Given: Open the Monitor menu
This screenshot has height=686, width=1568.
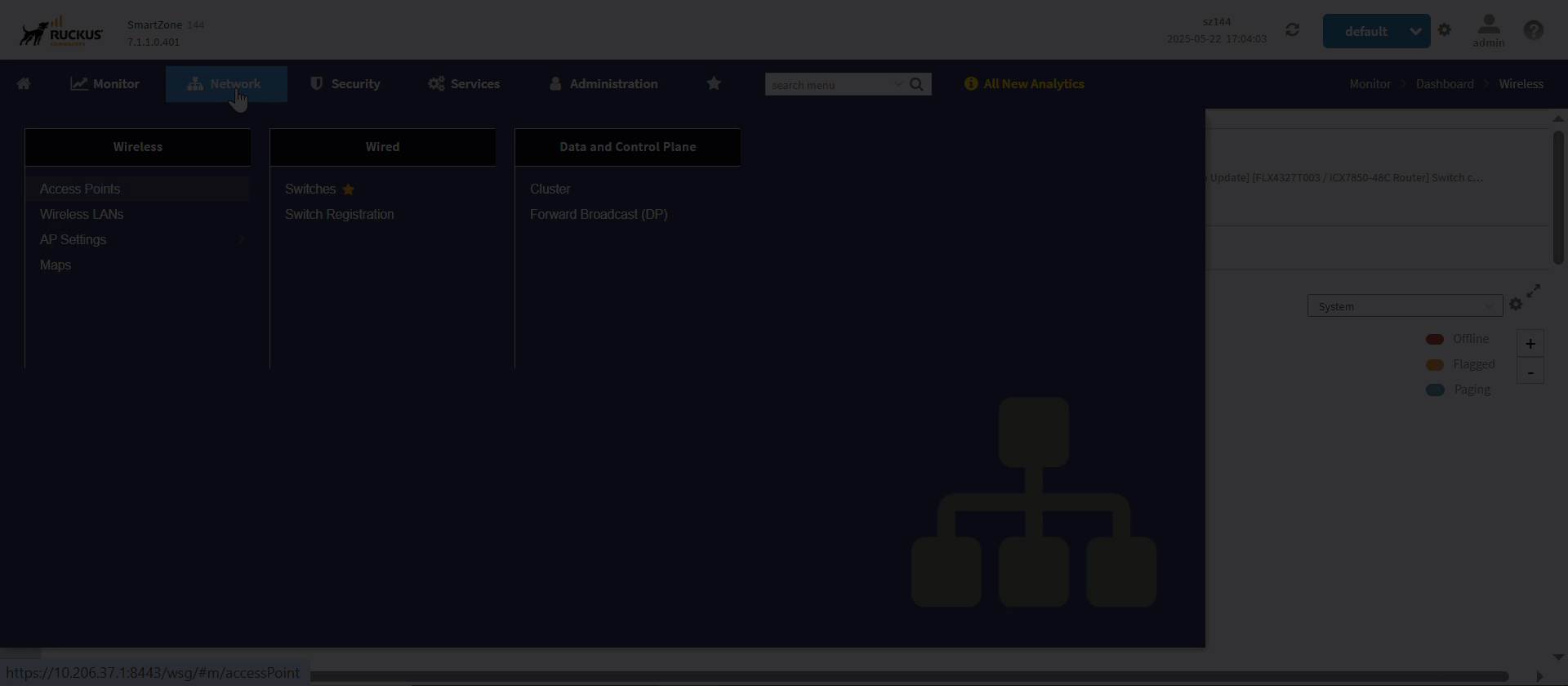Looking at the screenshot, I should 105,83.
